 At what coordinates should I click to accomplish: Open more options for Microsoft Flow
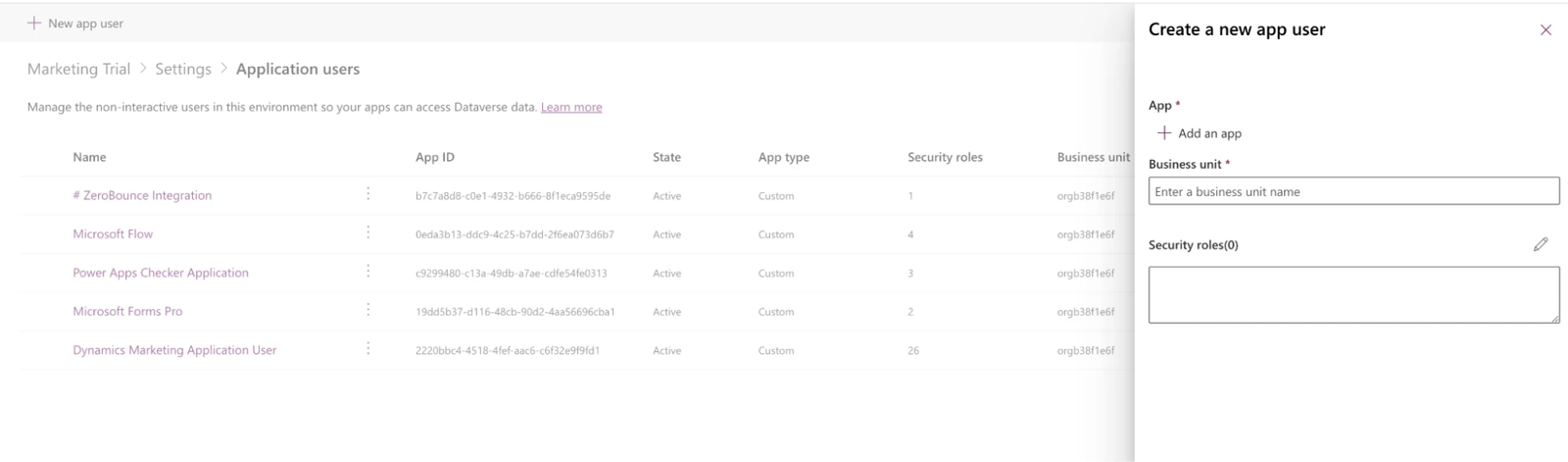[x=368, y=233]
